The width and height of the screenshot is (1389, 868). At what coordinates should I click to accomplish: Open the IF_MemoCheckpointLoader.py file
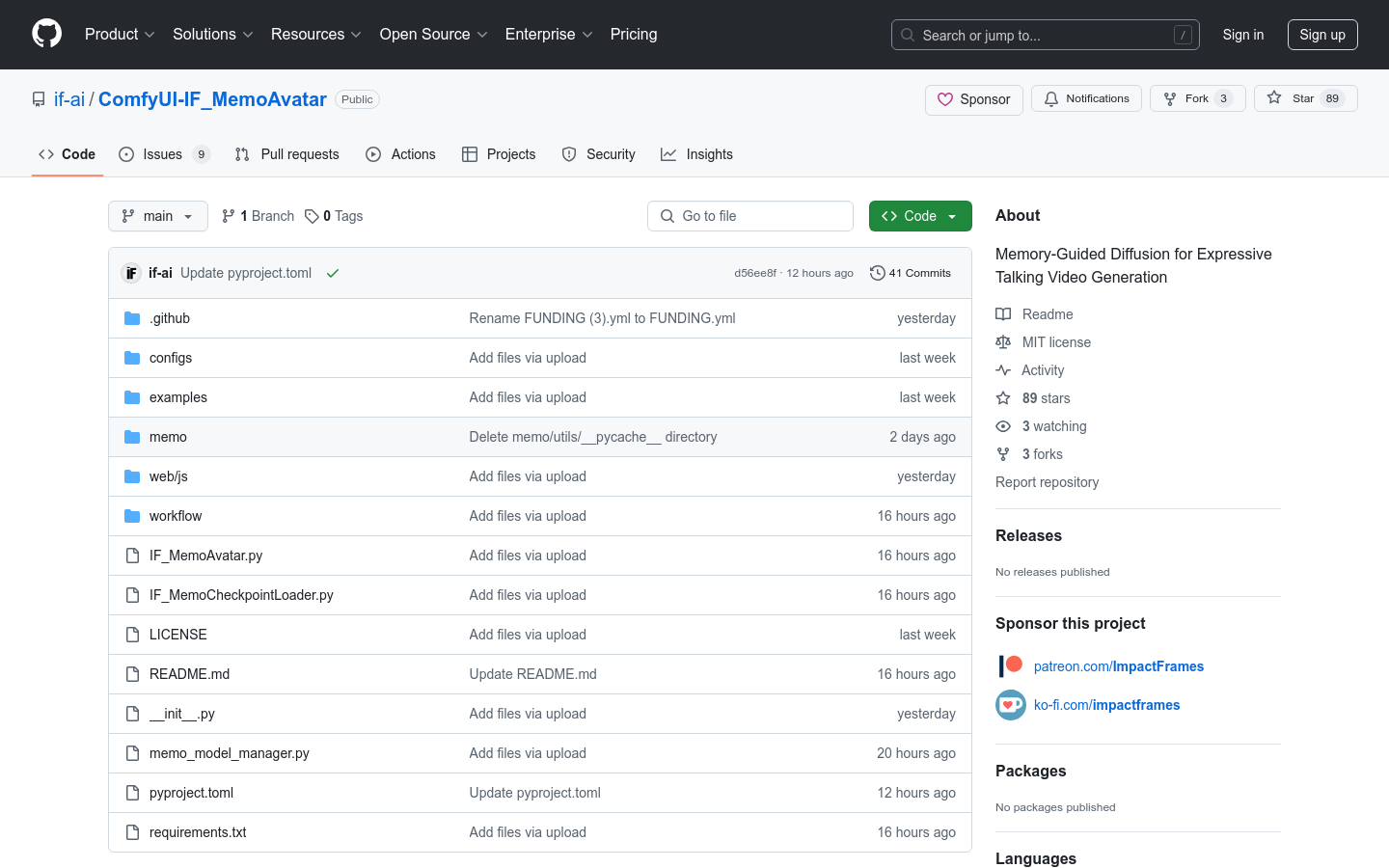(x=241, y=595)
